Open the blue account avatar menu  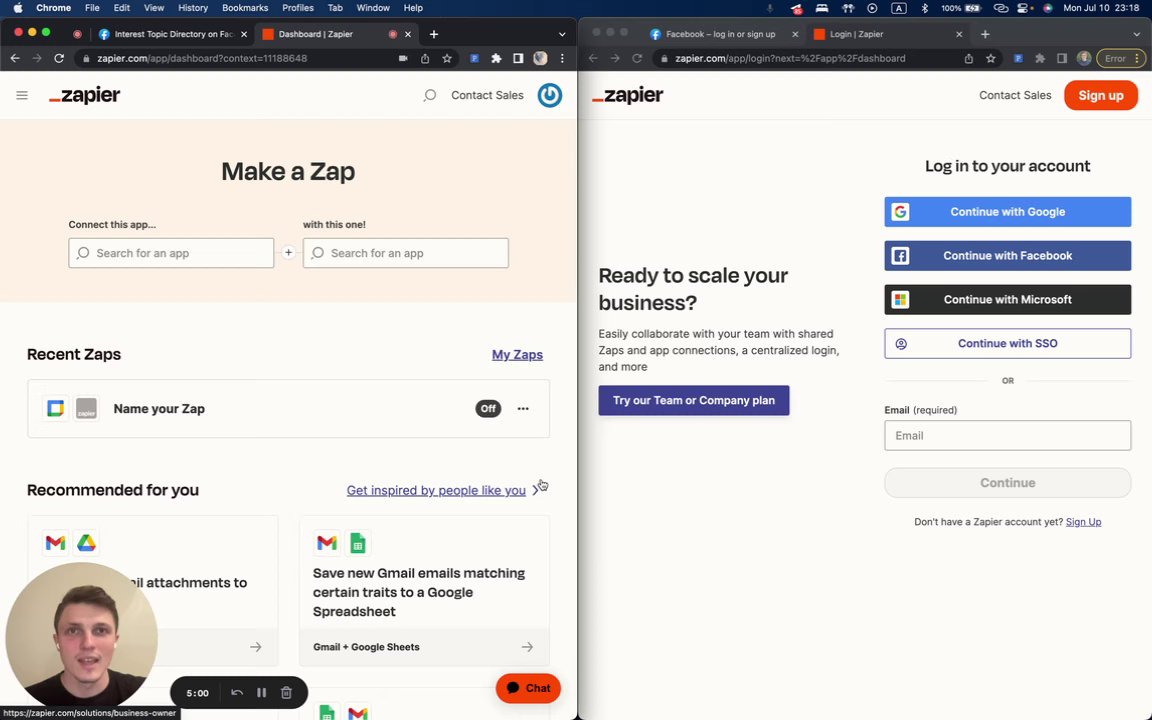click(550, 96)
